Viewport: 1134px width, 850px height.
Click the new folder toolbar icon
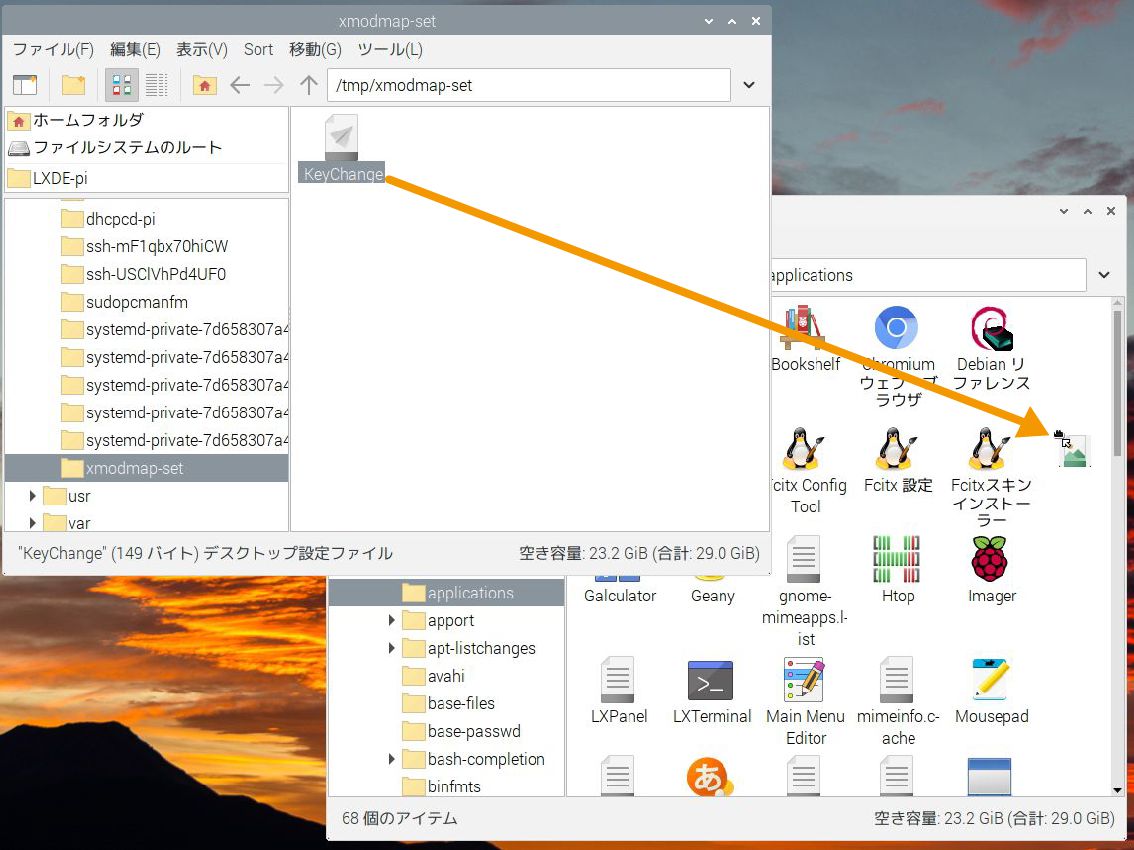(73, 85)
